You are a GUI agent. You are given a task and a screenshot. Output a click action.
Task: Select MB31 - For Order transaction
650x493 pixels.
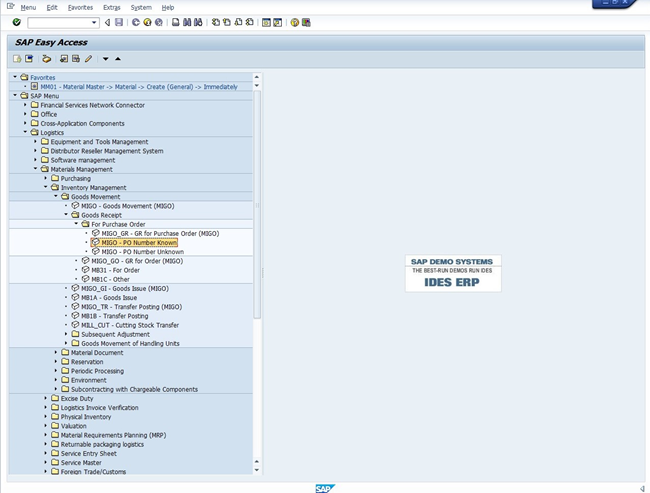pos(115,270)
